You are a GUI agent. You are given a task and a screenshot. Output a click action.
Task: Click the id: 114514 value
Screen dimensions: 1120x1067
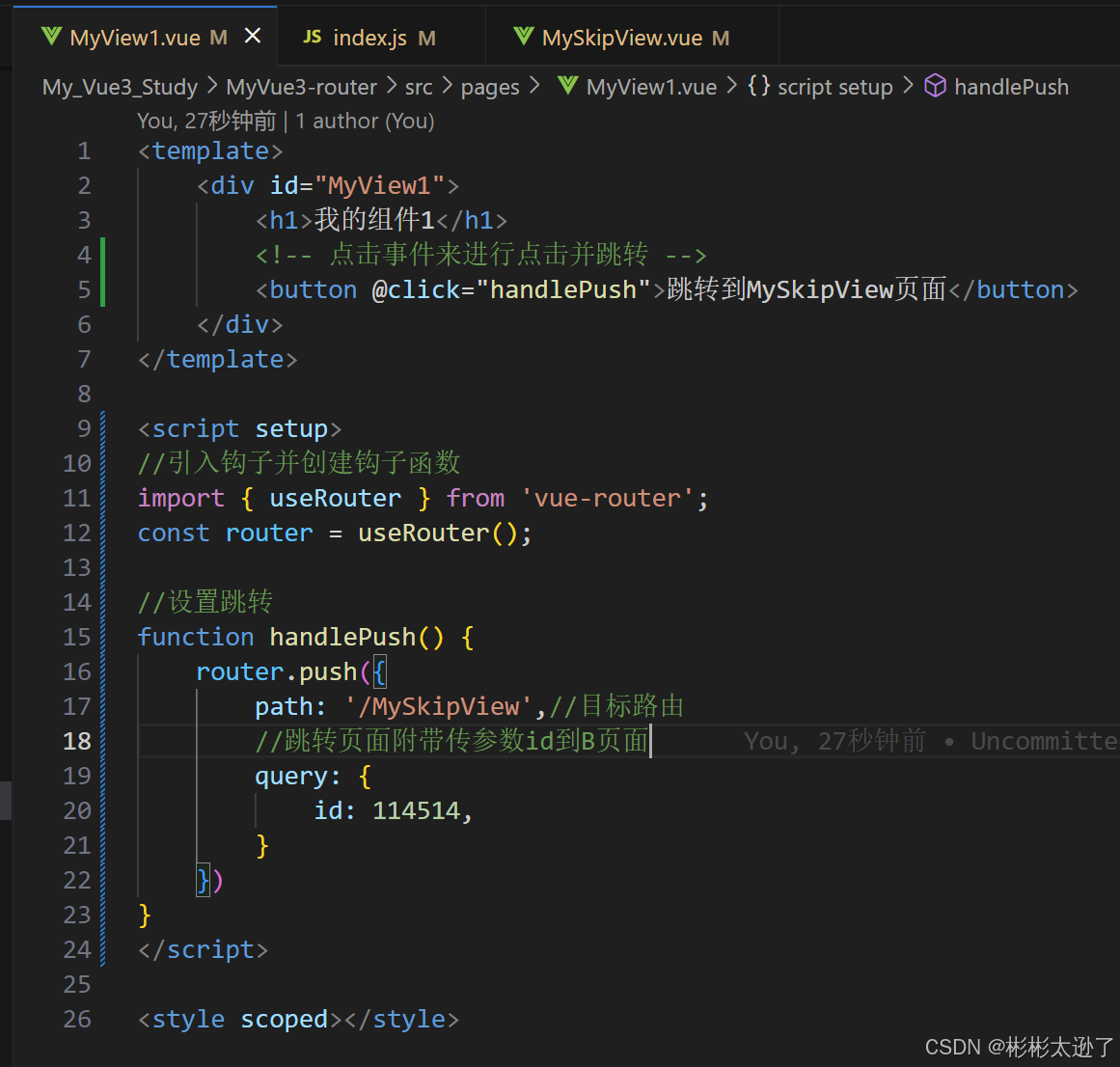pos(417,810)
